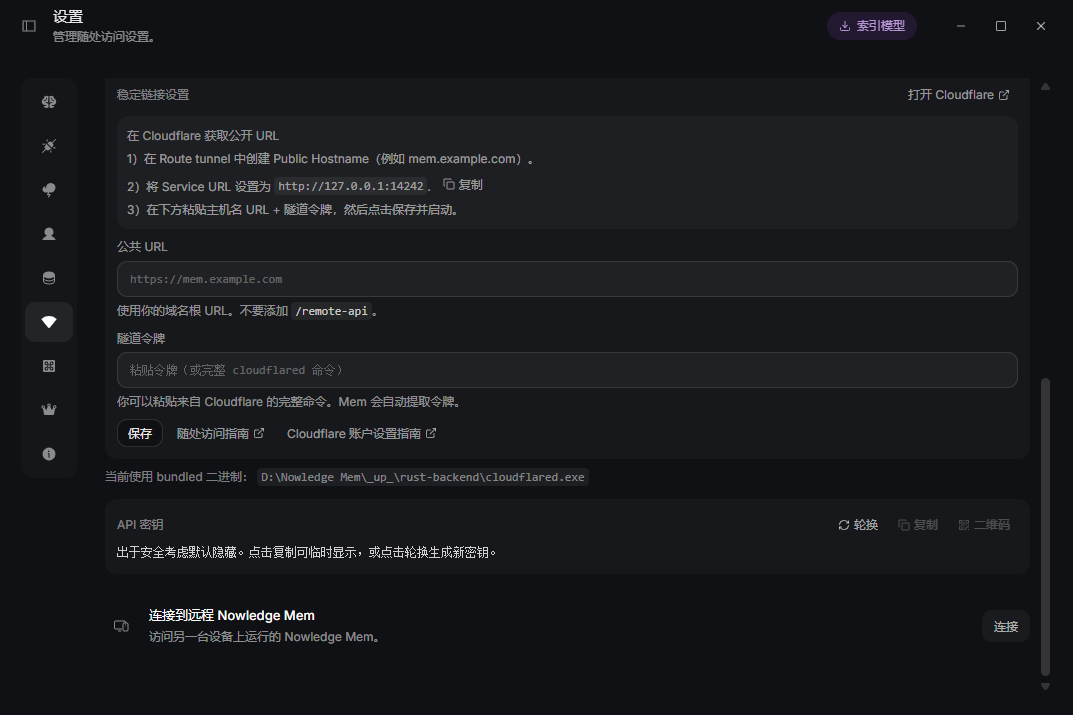
Task: Minimize the settings window
Action: [x=961, y=26]
